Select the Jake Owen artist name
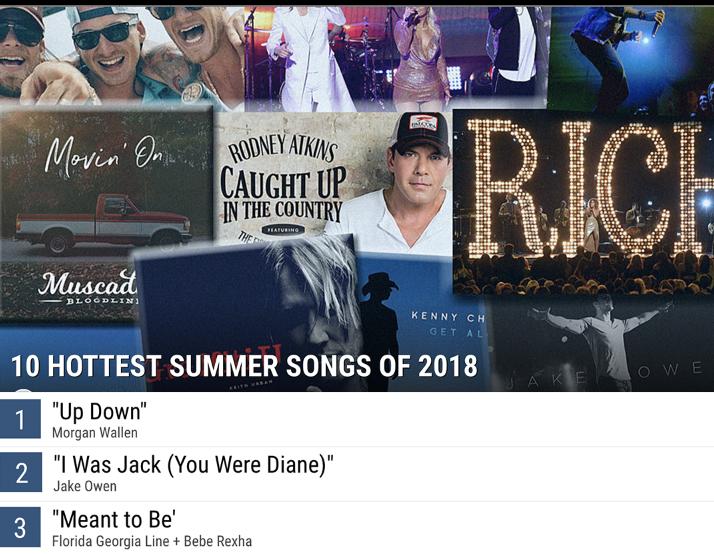Viewport: 714px width, 554px height. point(84,487)
